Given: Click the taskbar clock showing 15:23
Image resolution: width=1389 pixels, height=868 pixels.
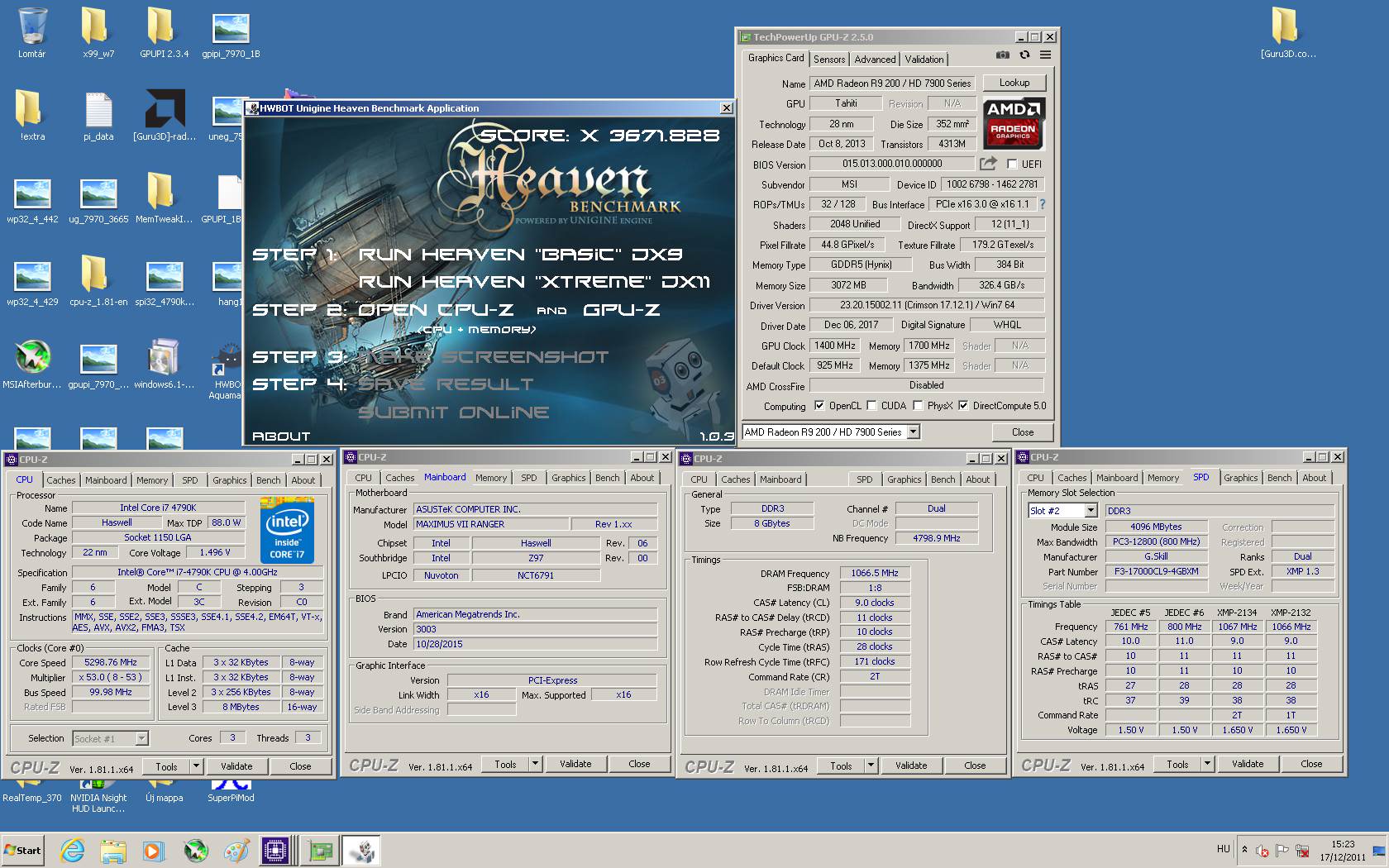Looking at the screenshot, I should tap(1343, 851).
